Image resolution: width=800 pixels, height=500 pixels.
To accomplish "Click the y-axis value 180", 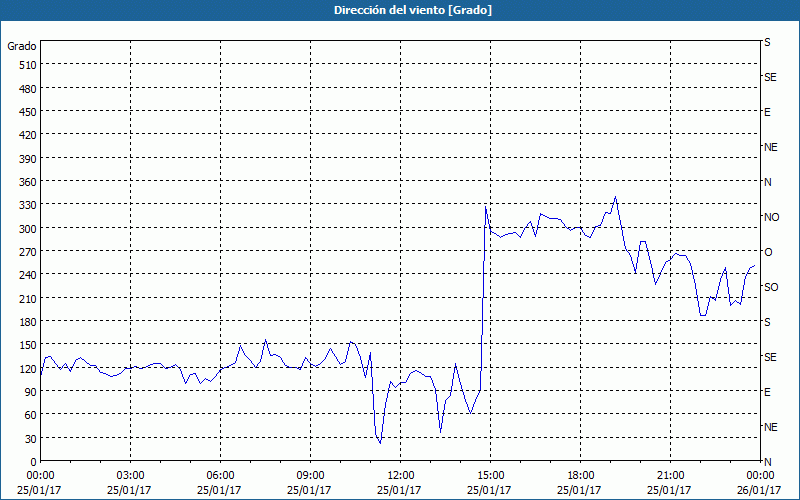I will coord(28,322).
